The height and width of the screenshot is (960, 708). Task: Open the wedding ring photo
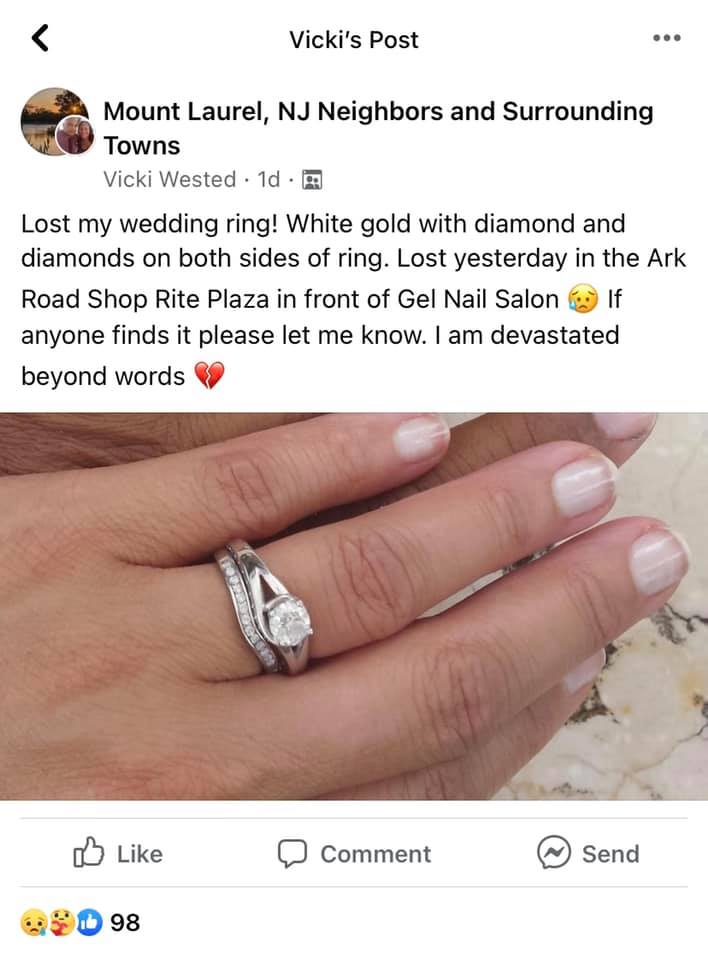(354, 606)
